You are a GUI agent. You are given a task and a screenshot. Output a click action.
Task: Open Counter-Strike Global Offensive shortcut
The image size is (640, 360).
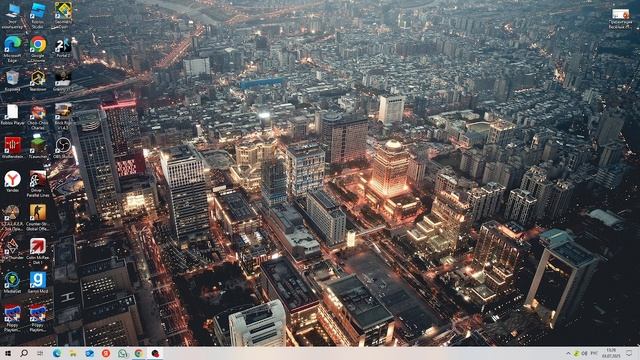(x=38, y=218)
